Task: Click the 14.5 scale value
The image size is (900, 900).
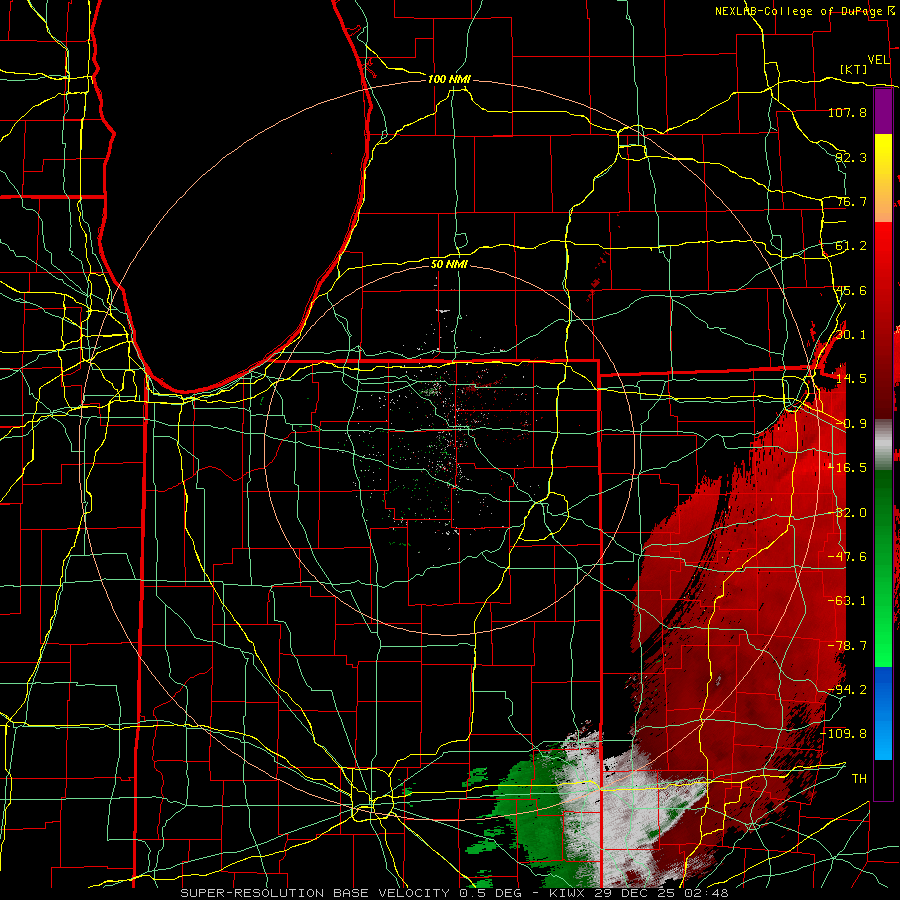Action: 851,379
